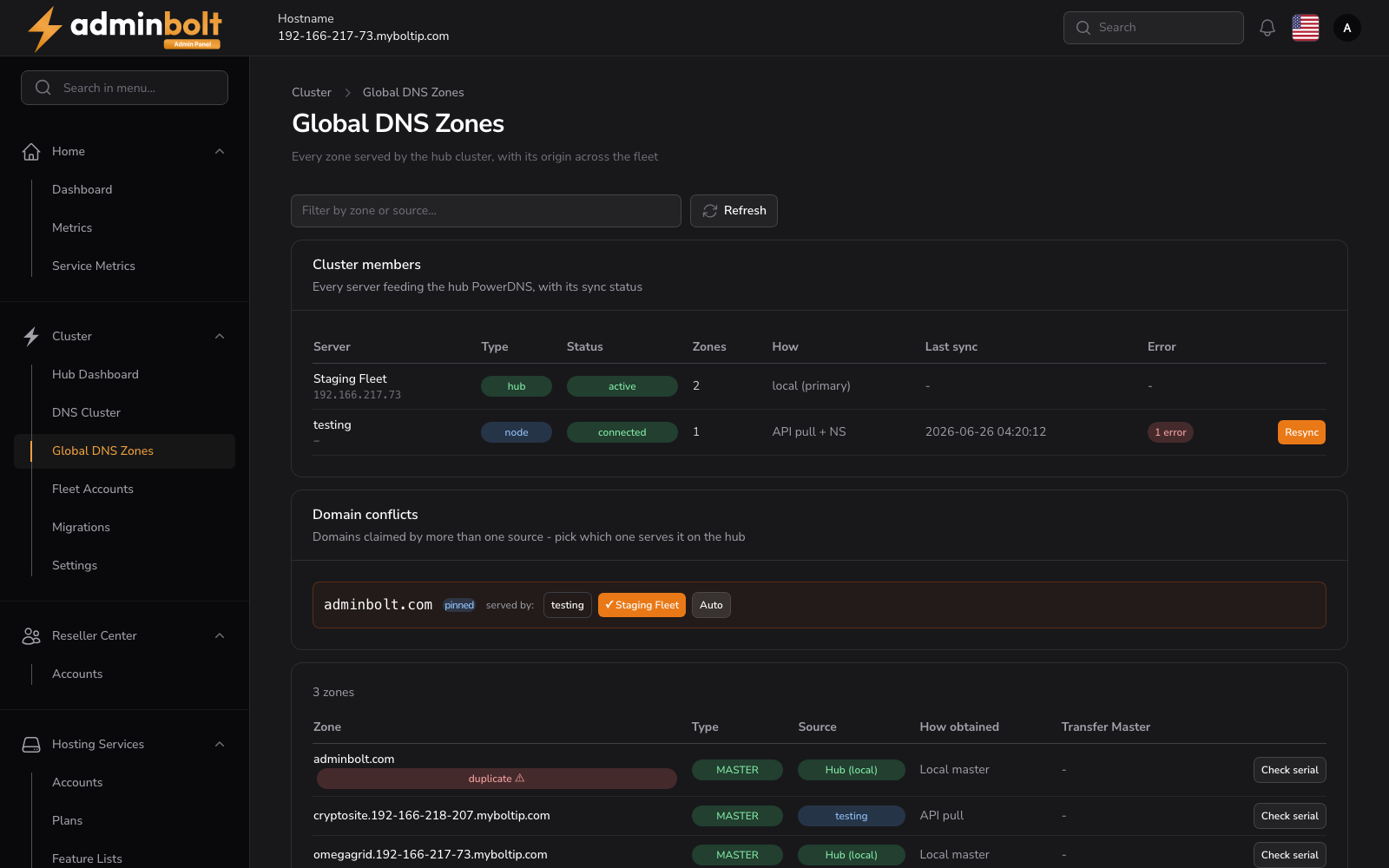
Task: Click the Last sync column header
Action: click(951, 346)
